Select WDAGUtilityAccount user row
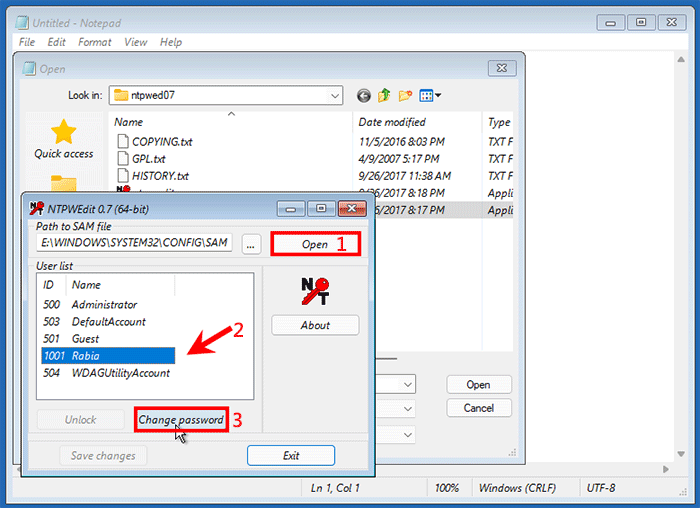The image size is (700, 508). tap(108, 373)
